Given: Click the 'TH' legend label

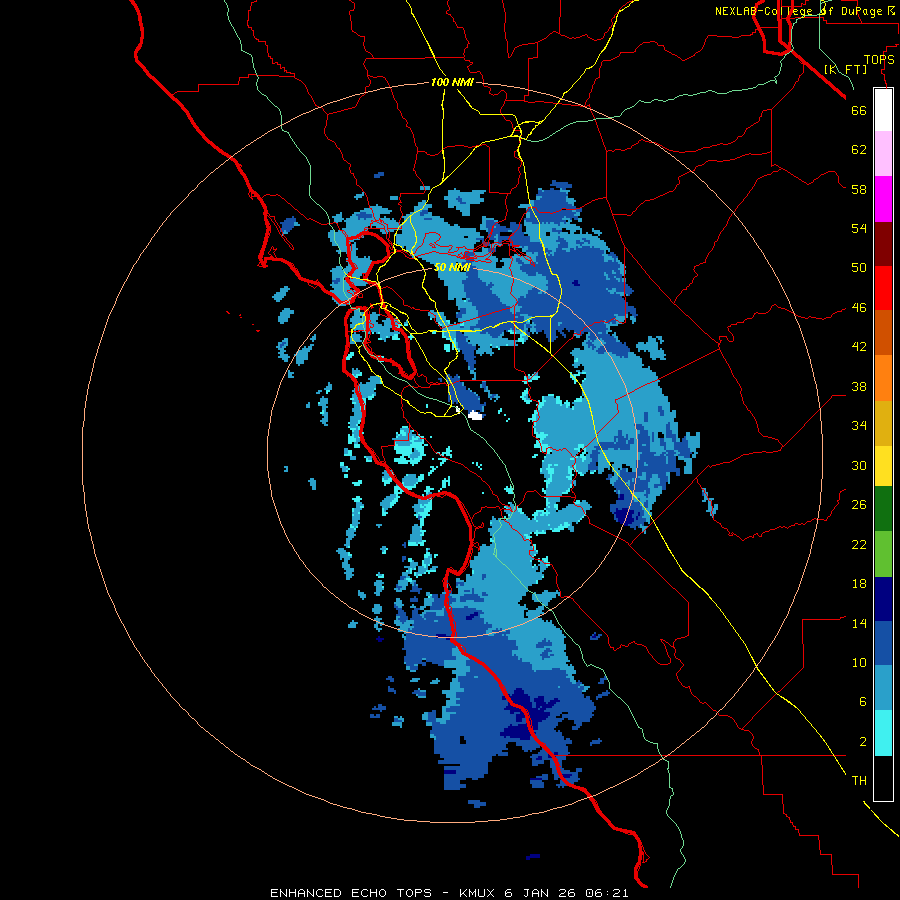Looking at the screenshot, I should (x=859, y=781).
